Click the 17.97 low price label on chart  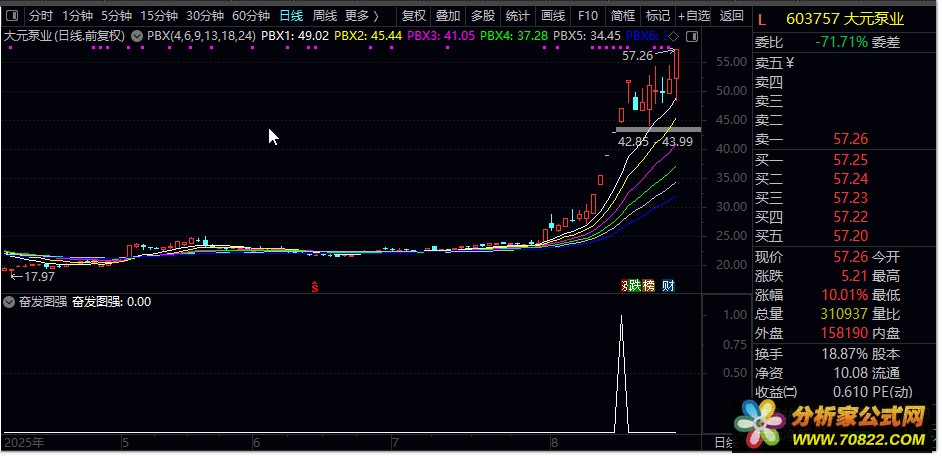39,276
